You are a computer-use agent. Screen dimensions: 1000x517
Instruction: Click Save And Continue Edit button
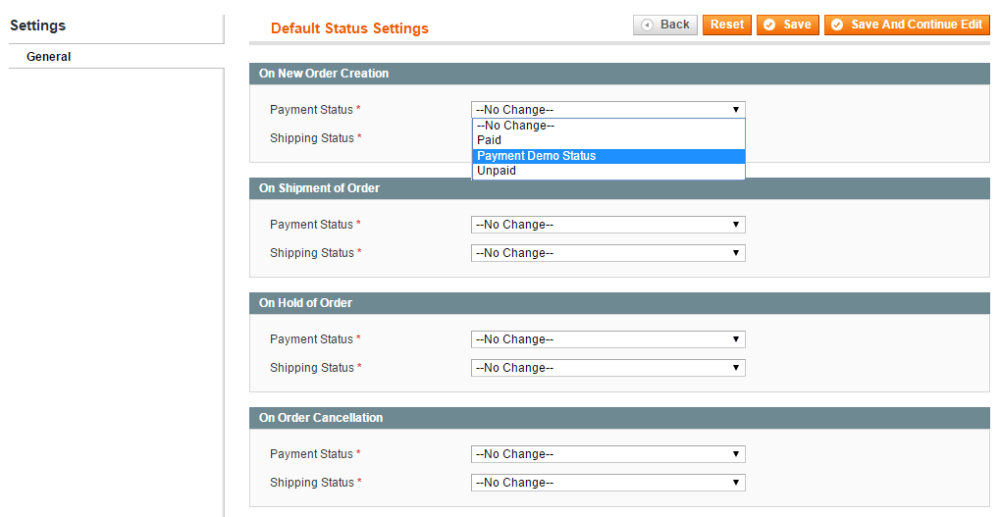(907, 25)
